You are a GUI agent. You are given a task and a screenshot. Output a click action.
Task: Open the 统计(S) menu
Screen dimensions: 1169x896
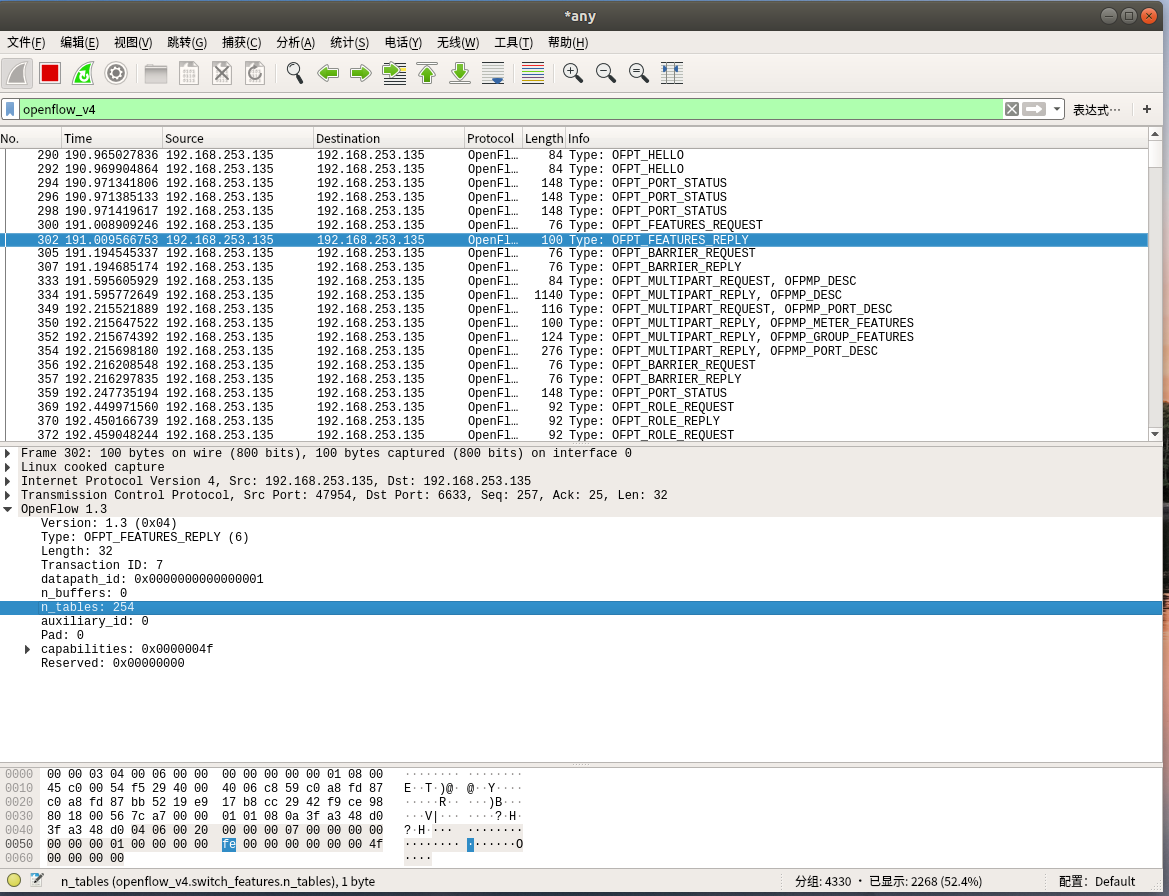coord(349,42)
